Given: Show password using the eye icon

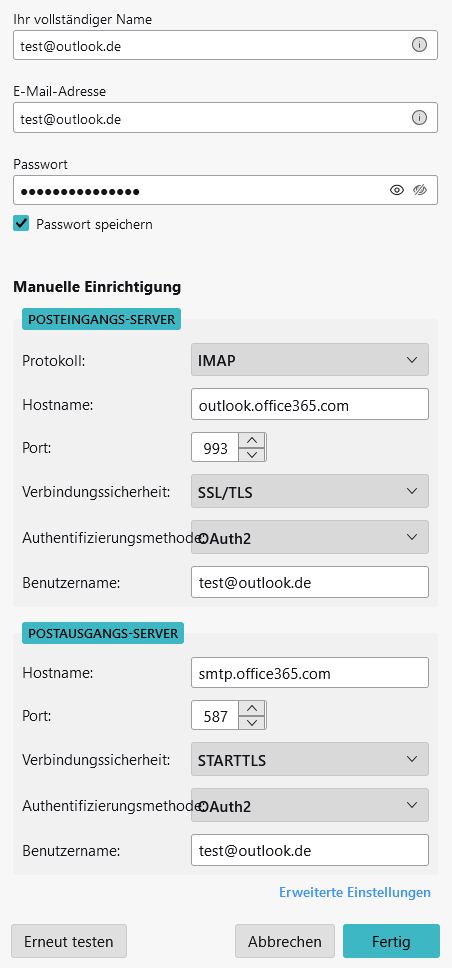Looking at the screenshot, I should click(x=397, y=190).
